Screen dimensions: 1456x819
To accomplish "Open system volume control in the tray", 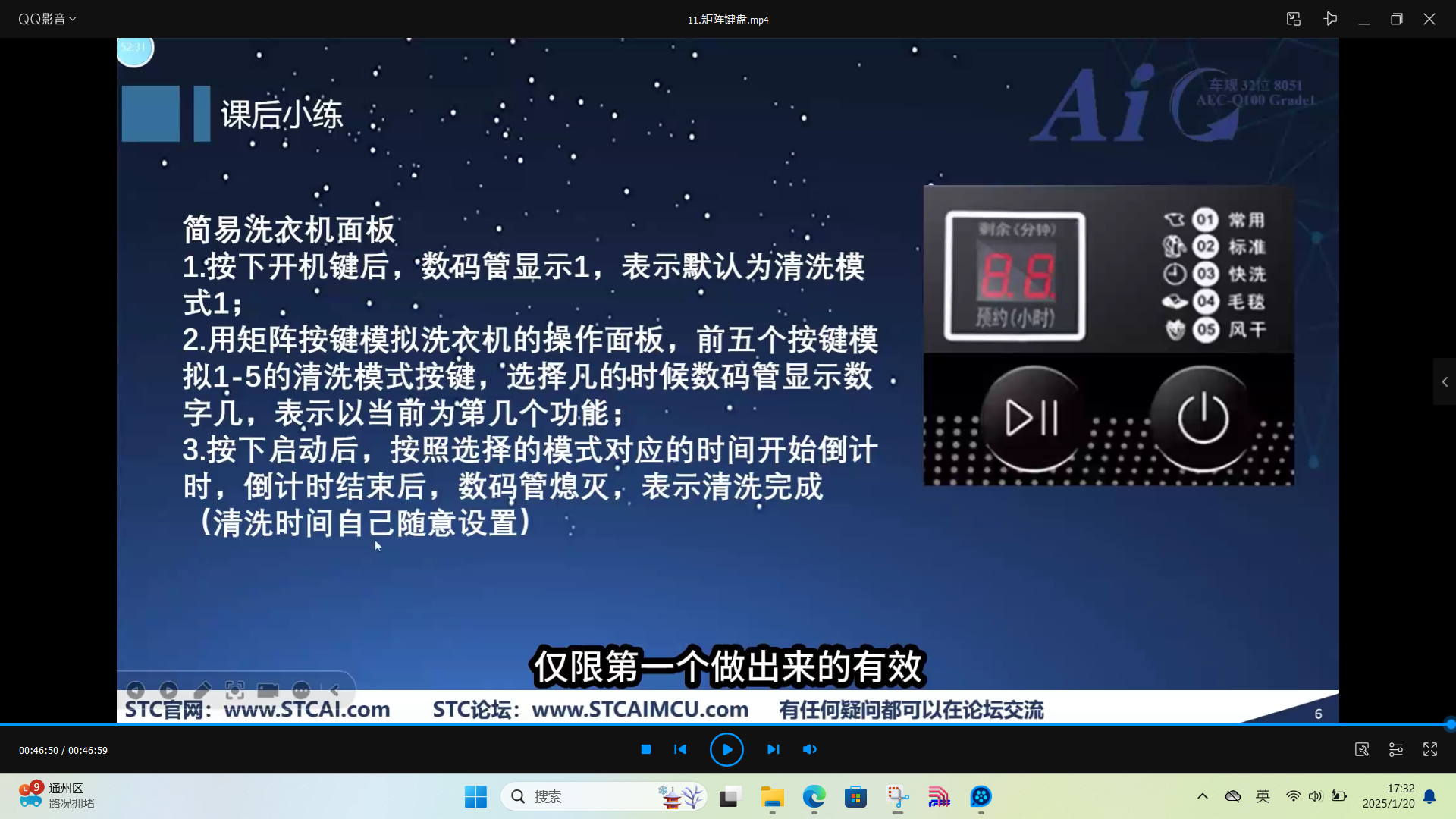I will [1315, 796].
